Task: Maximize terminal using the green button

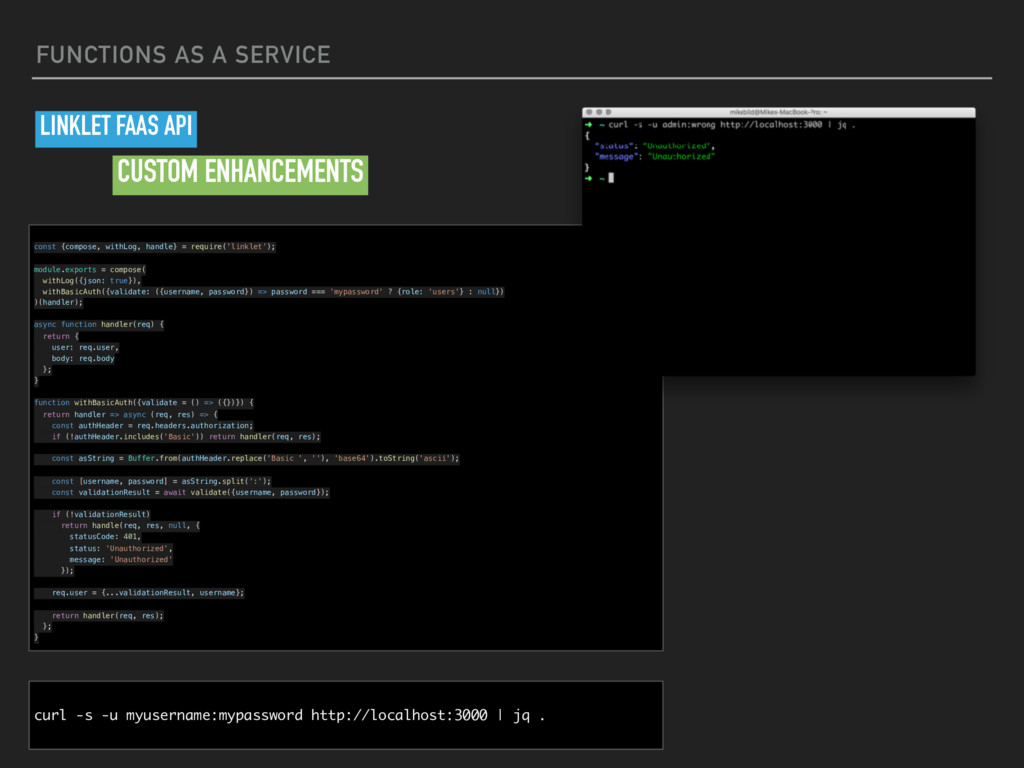Action: (609, 112)
